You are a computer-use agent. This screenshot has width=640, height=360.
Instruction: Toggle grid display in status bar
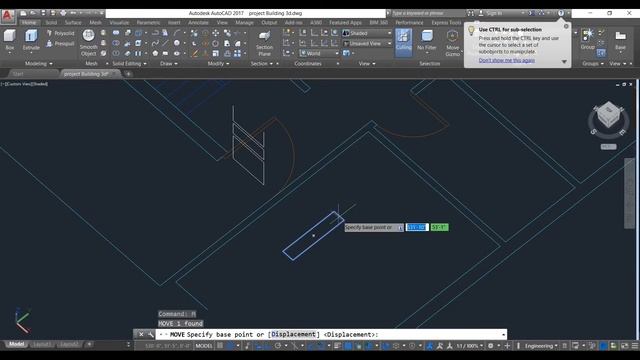click(x=220, y=346)
